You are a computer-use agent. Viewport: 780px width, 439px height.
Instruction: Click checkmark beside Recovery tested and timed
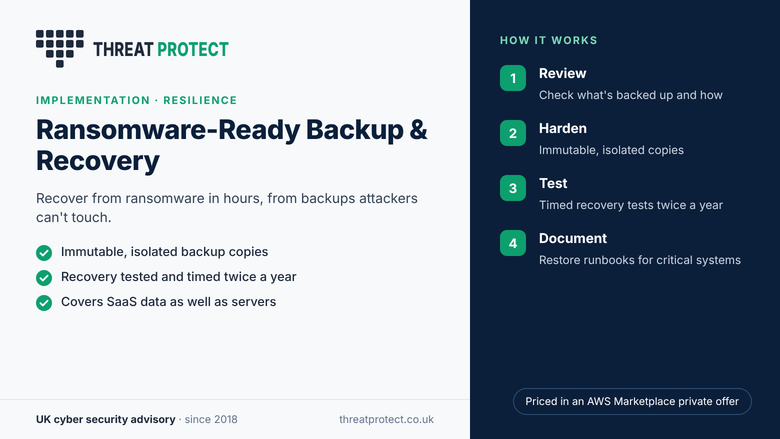click(x=44, y=277)
